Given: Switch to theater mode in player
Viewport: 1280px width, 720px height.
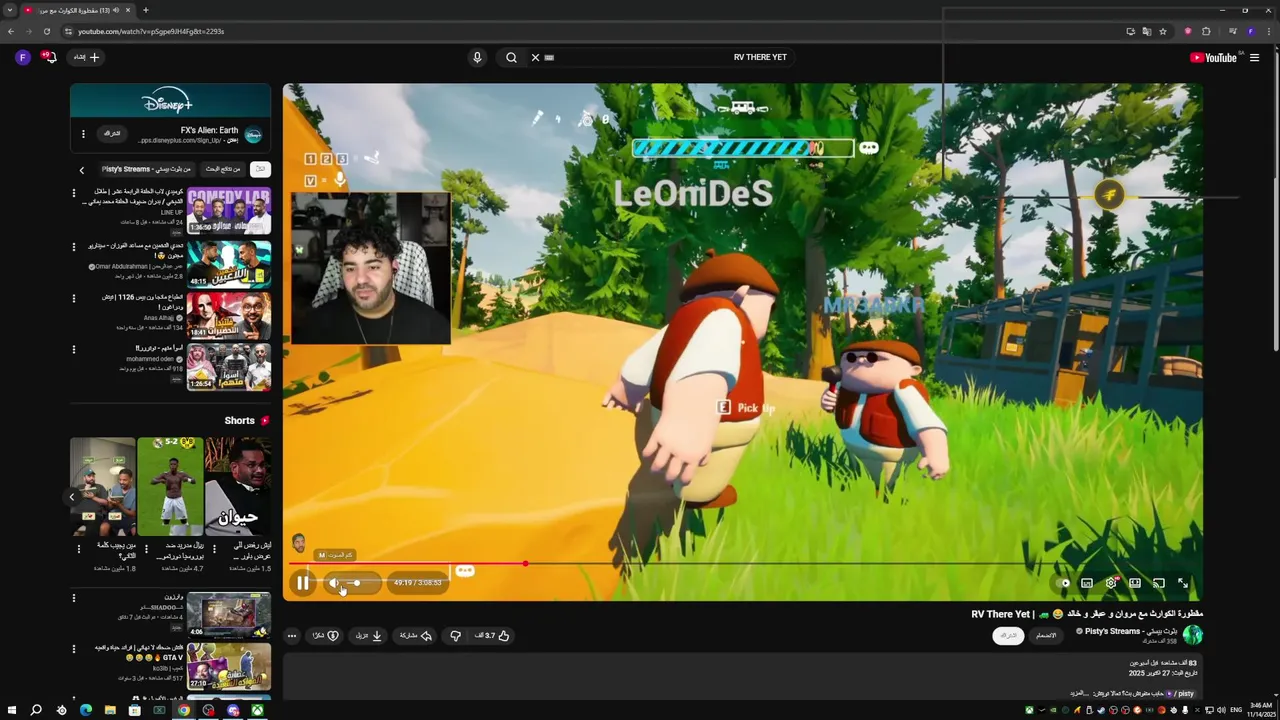Looking at the screenshot, I should (1135, 583).
